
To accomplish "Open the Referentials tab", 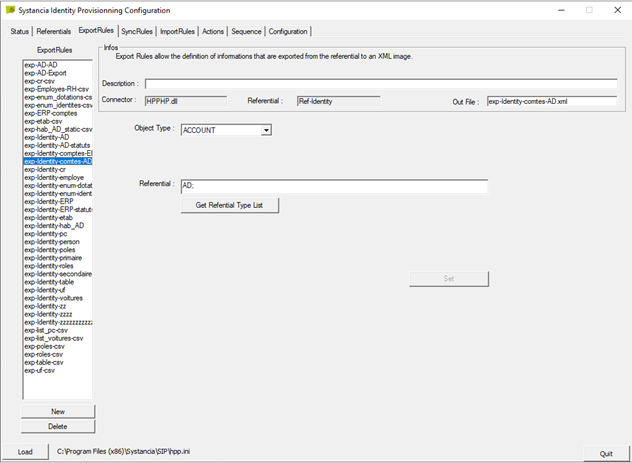I will (x=54, y=31).
